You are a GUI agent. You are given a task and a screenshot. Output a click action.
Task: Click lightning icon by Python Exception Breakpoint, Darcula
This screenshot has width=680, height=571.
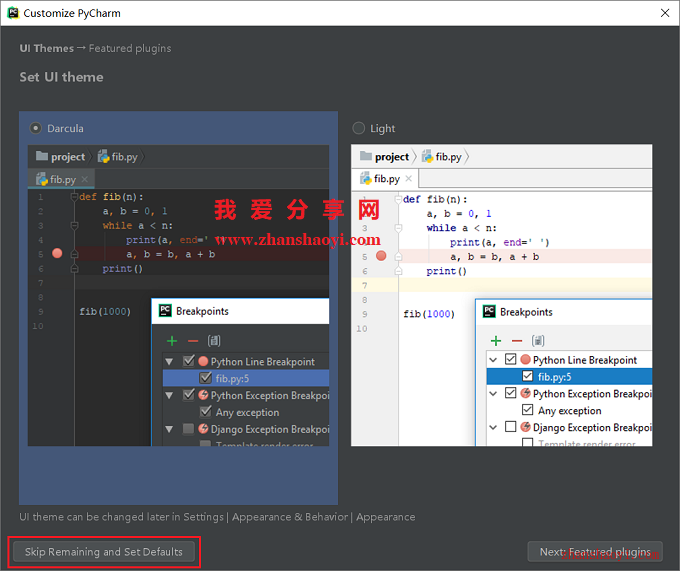click(x=203, y=395)
